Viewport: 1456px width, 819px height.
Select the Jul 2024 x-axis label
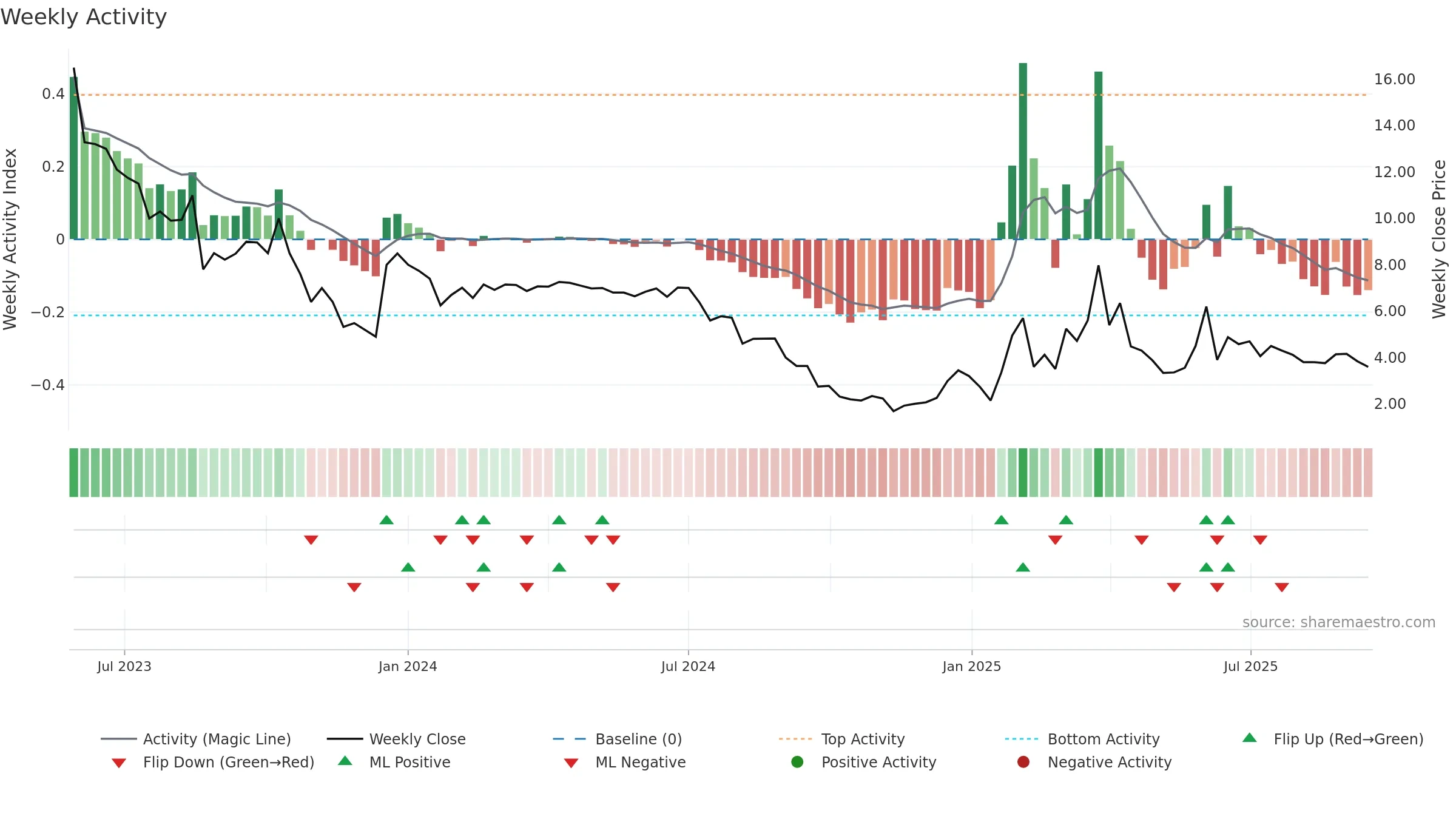pos(688,666)
